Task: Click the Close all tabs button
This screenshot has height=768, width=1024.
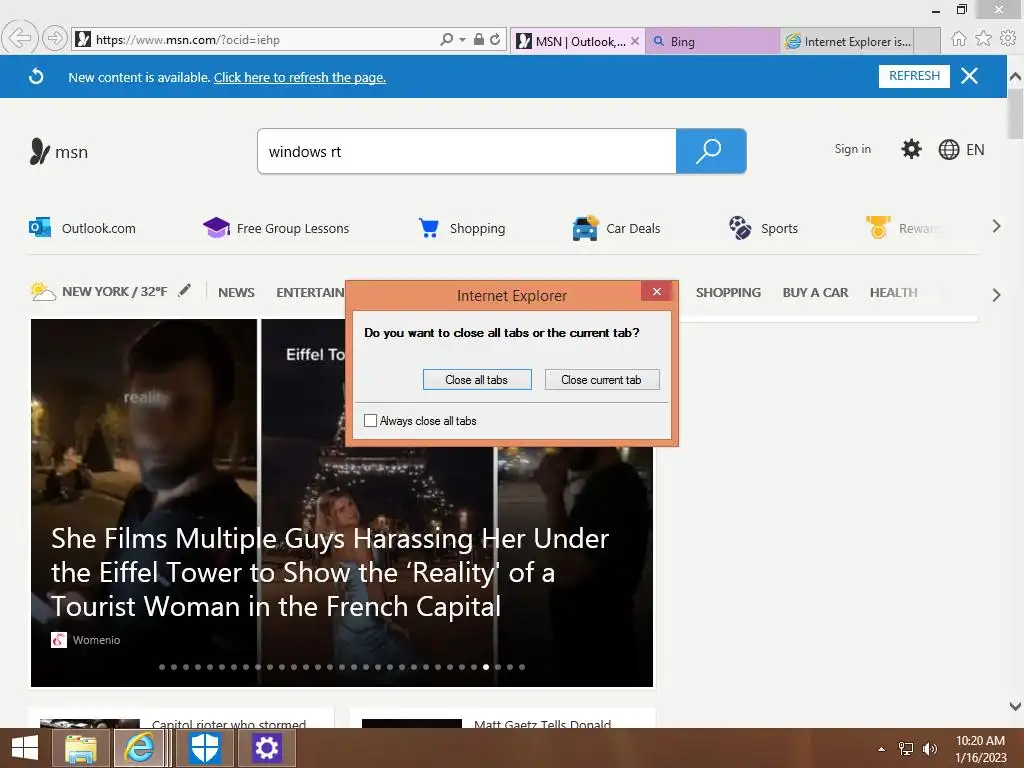Action: 477,379
